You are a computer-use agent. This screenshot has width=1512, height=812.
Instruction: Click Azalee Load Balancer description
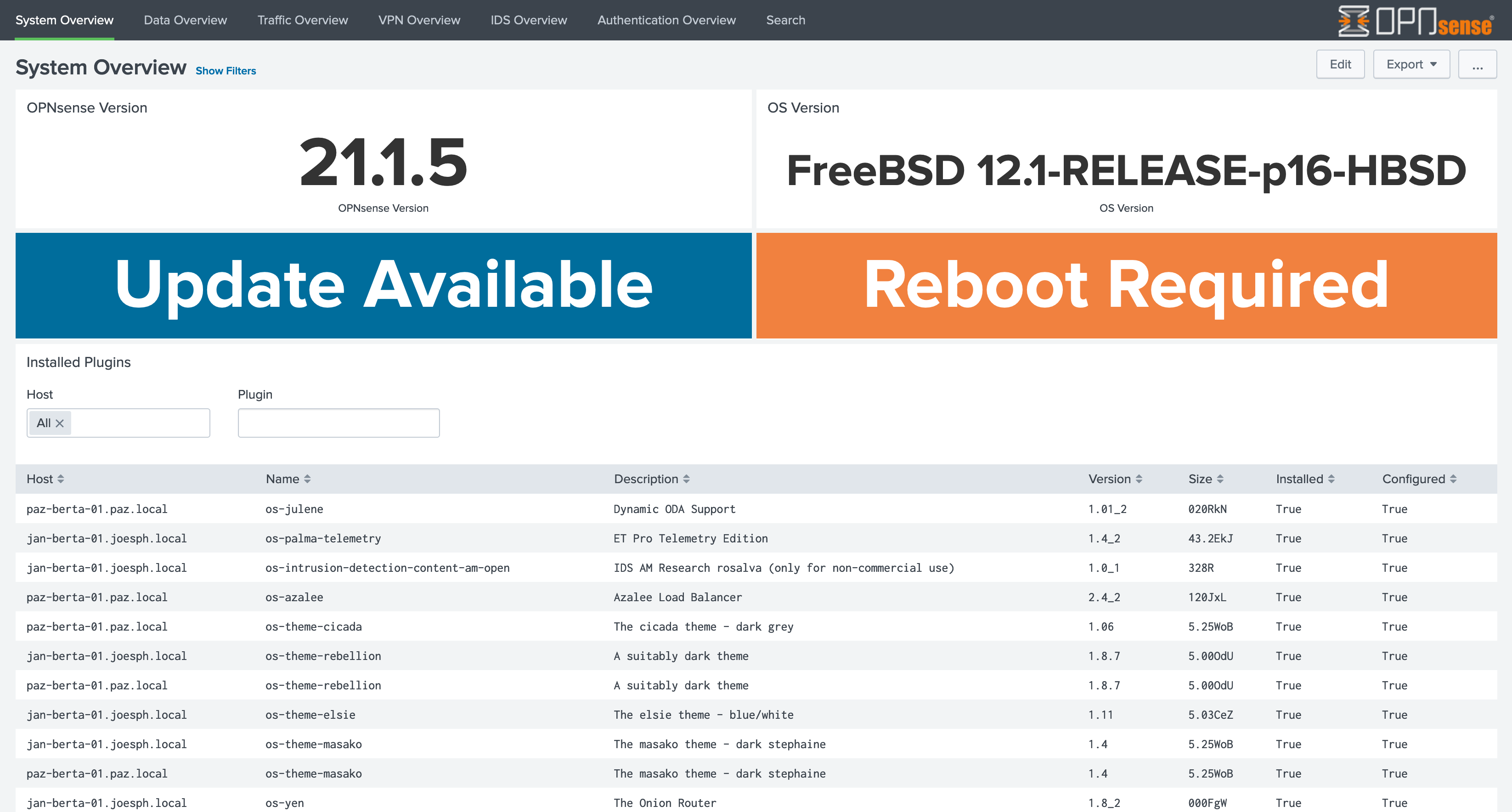(678, 597)
